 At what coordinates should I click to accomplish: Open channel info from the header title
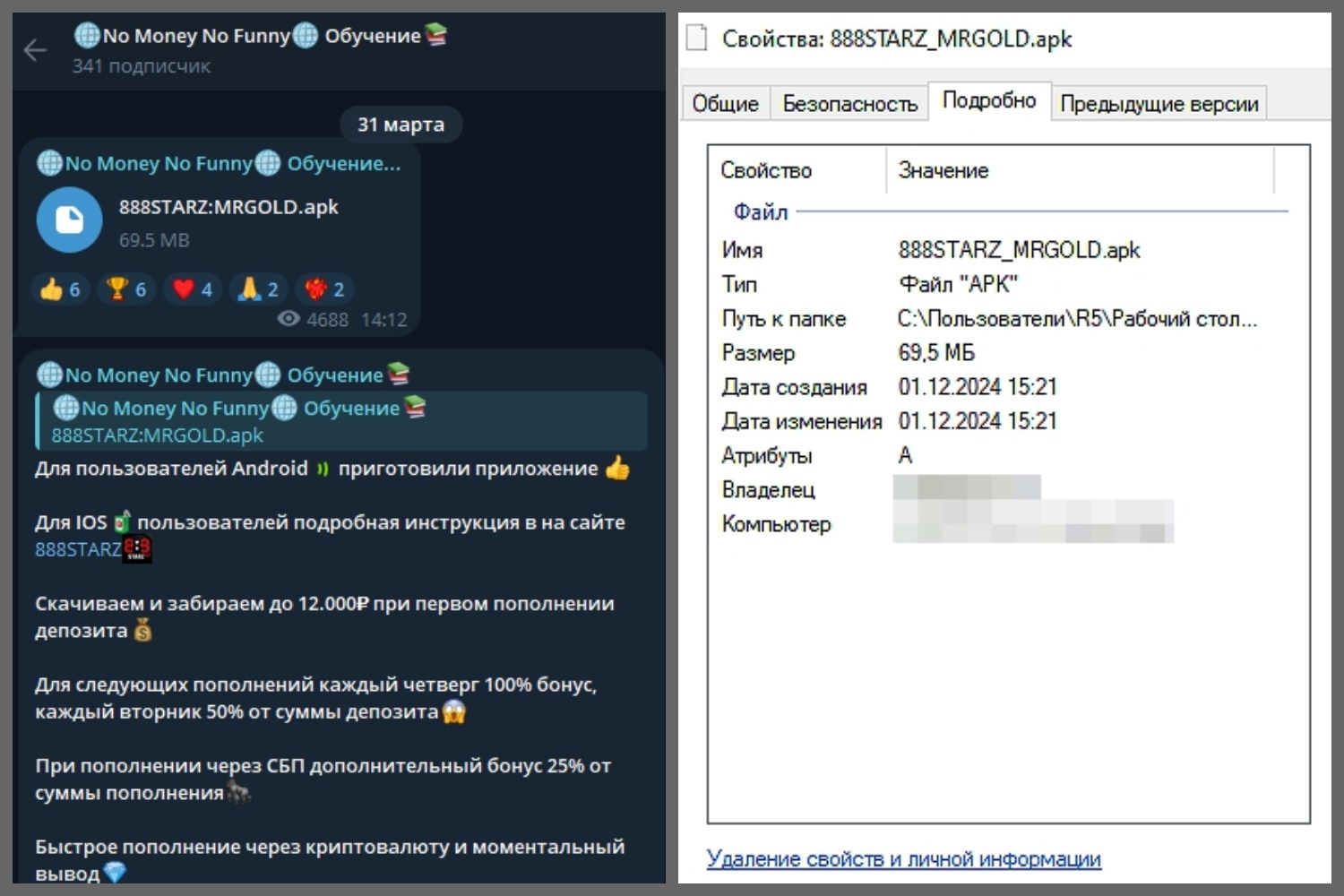260,37
